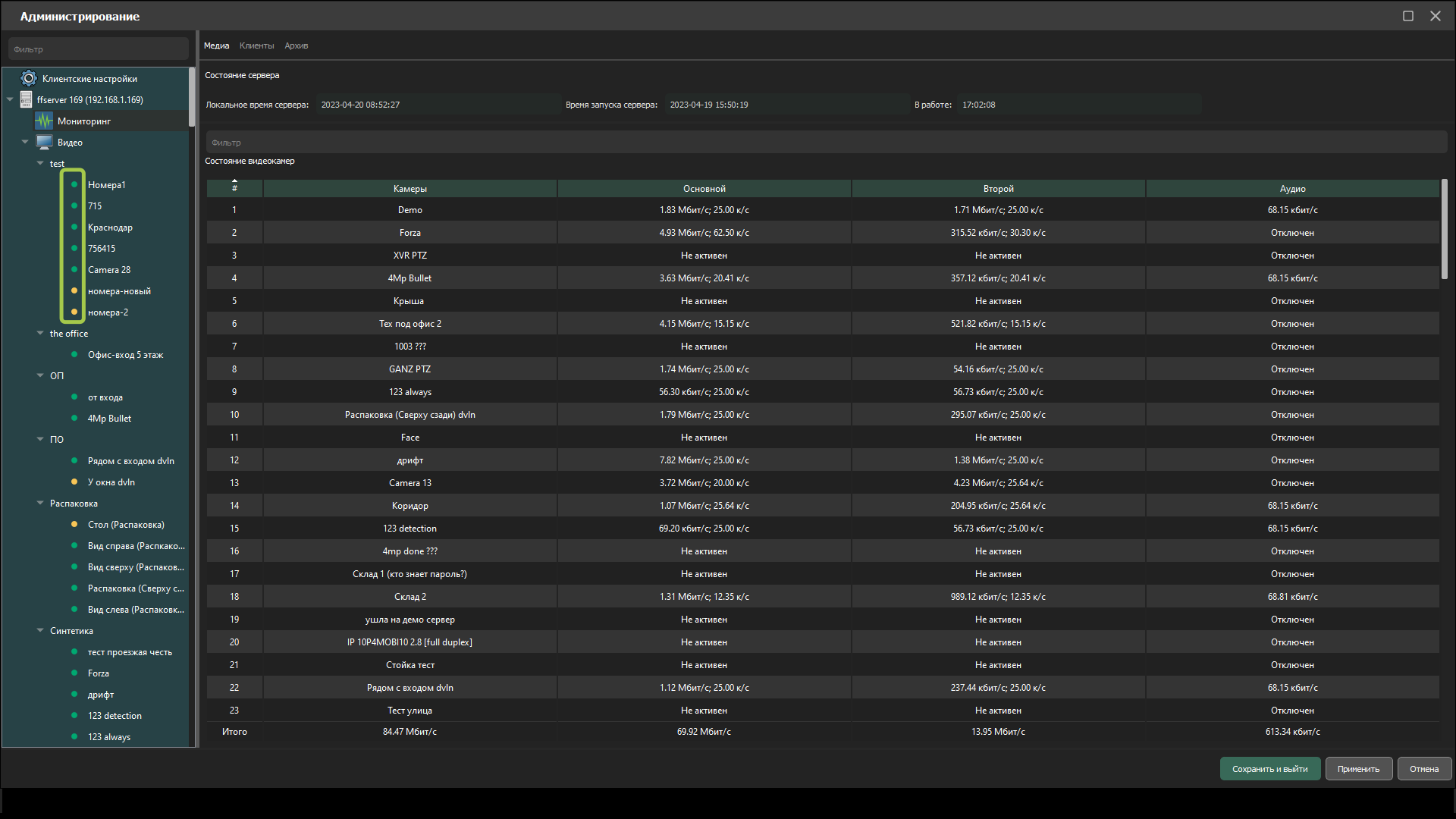Click the camera table vertical scrollbar
Viewport: 1456px width, 819px height.
(1444, 227)
